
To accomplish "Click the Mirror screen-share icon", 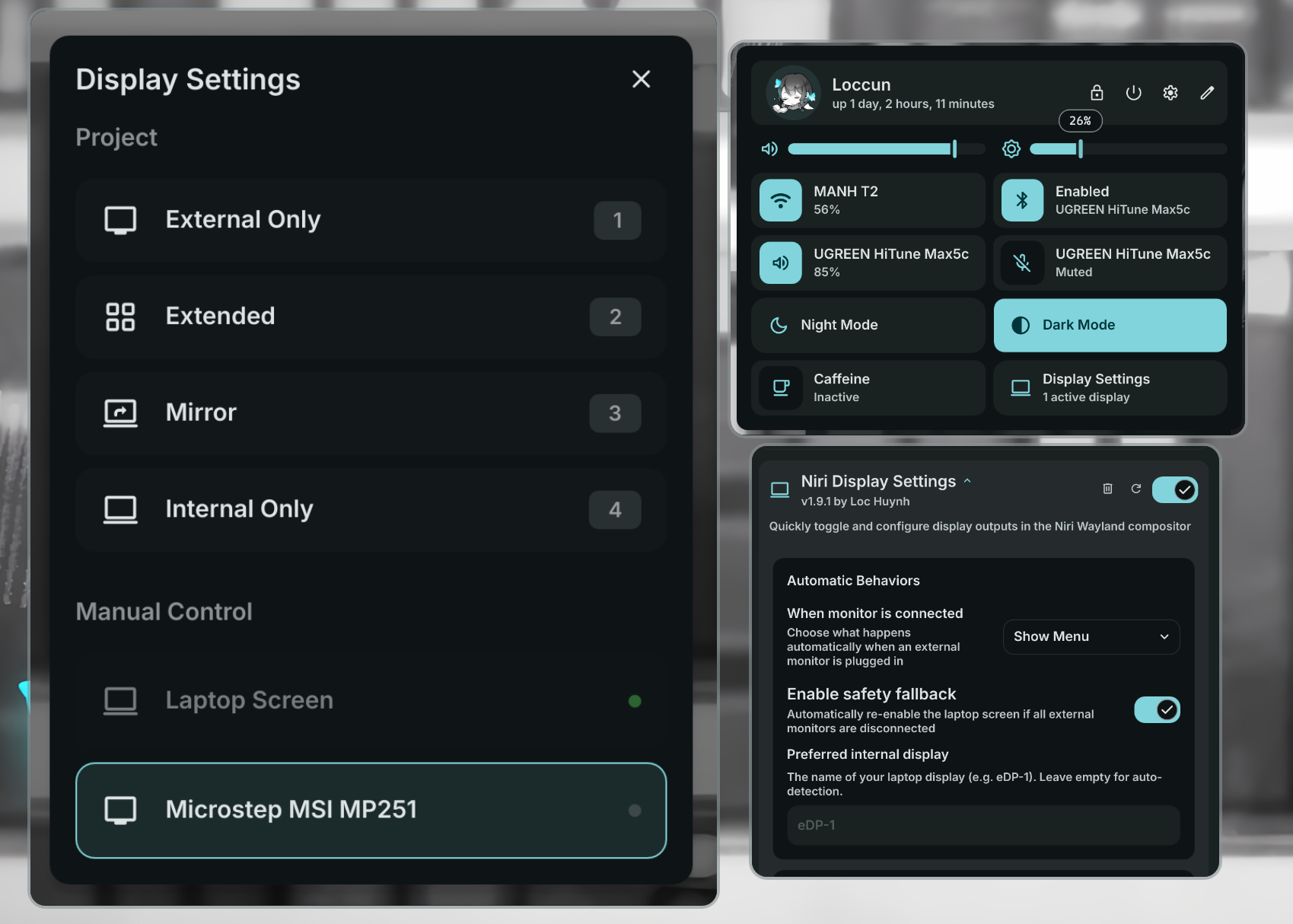I will click(x=120, y=413).
